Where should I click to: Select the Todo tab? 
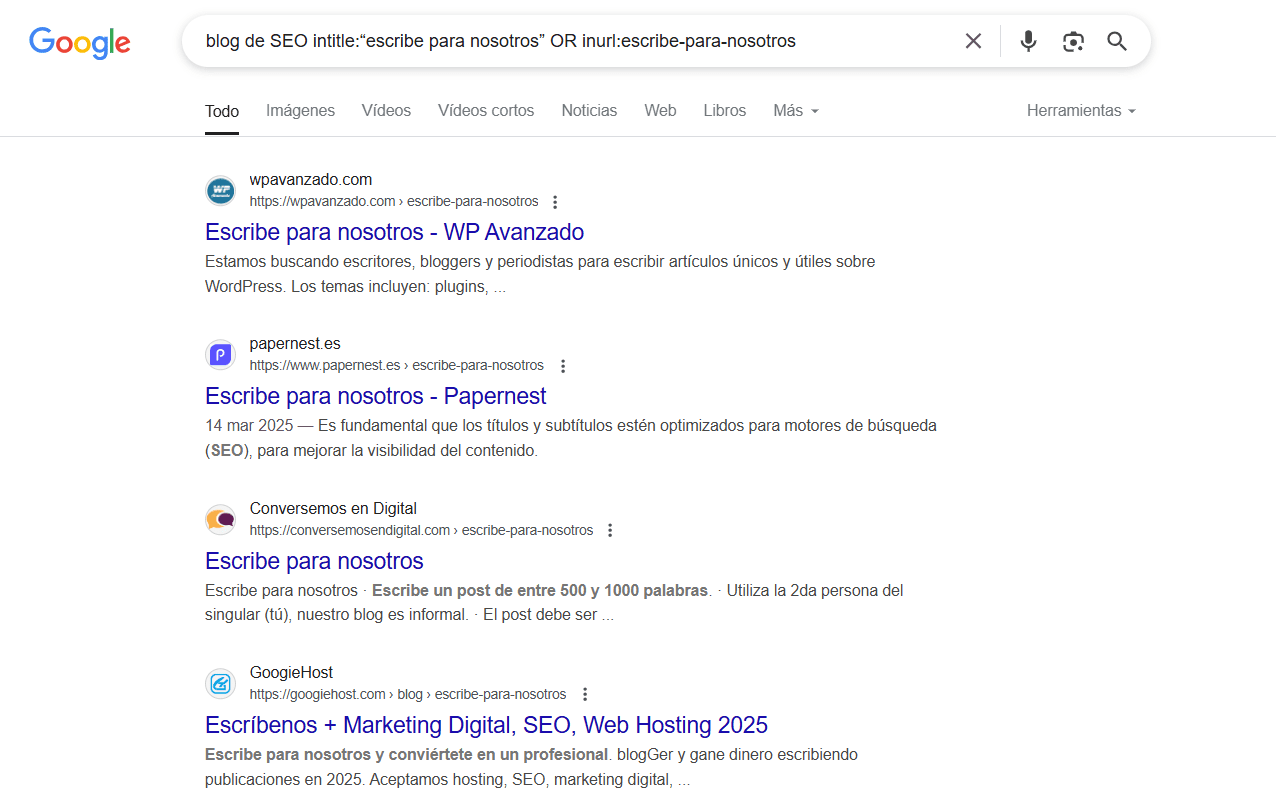click(222, 111)
